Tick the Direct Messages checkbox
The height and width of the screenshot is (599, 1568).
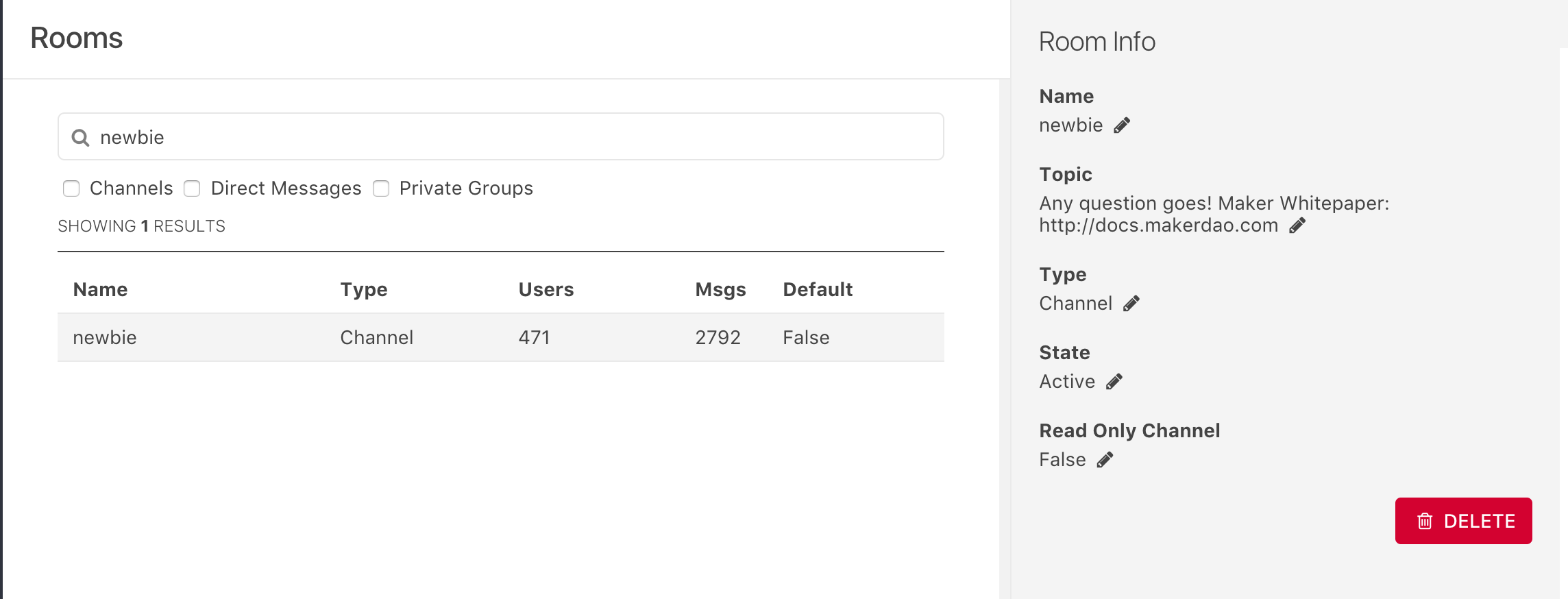(x=193, y=188)
